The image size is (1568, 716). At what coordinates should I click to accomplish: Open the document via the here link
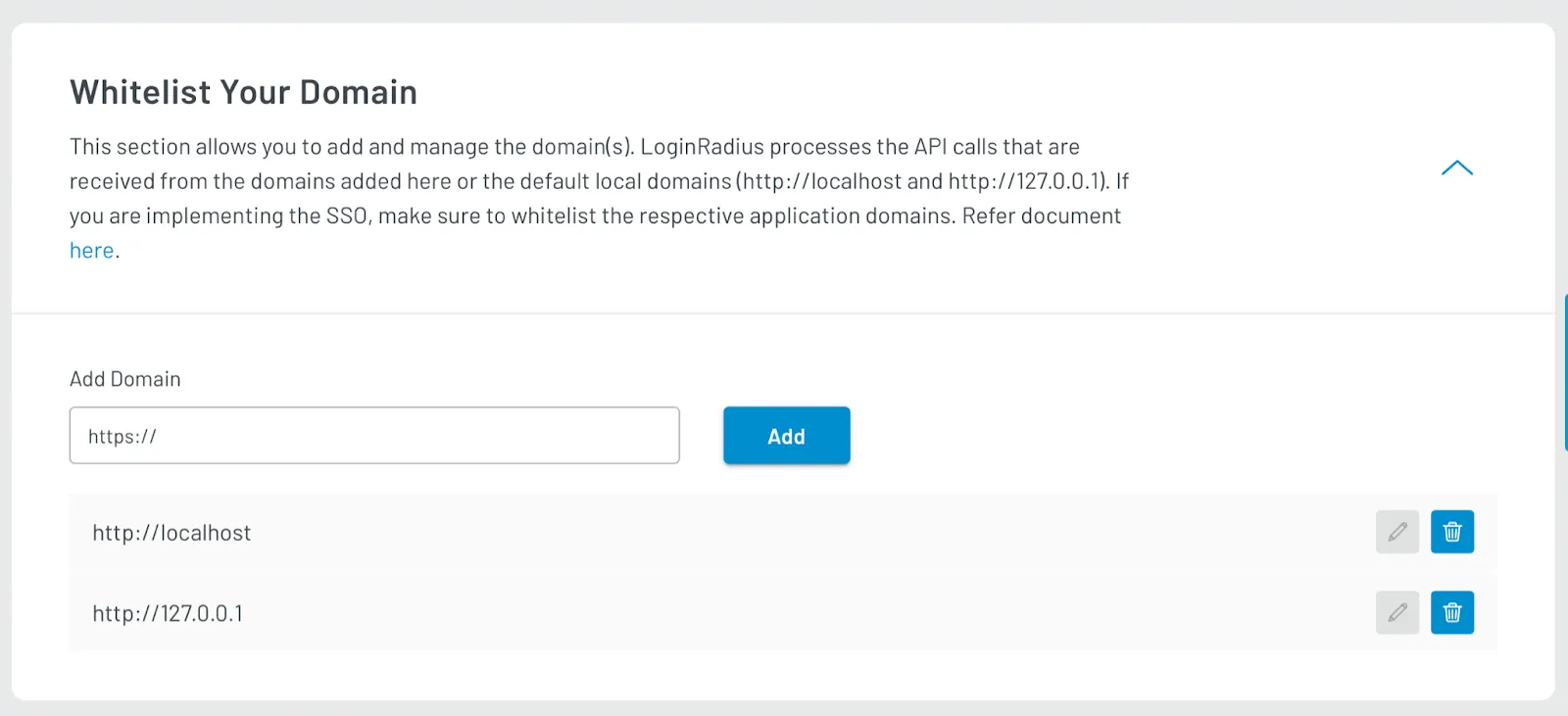point(90,250)
